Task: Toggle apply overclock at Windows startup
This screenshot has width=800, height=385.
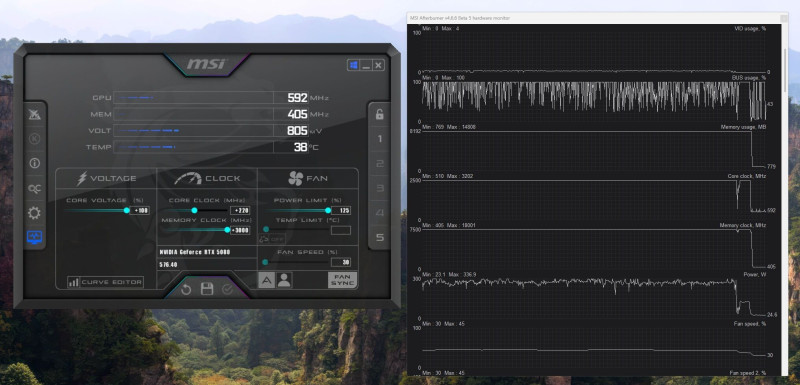Action: 353,65
